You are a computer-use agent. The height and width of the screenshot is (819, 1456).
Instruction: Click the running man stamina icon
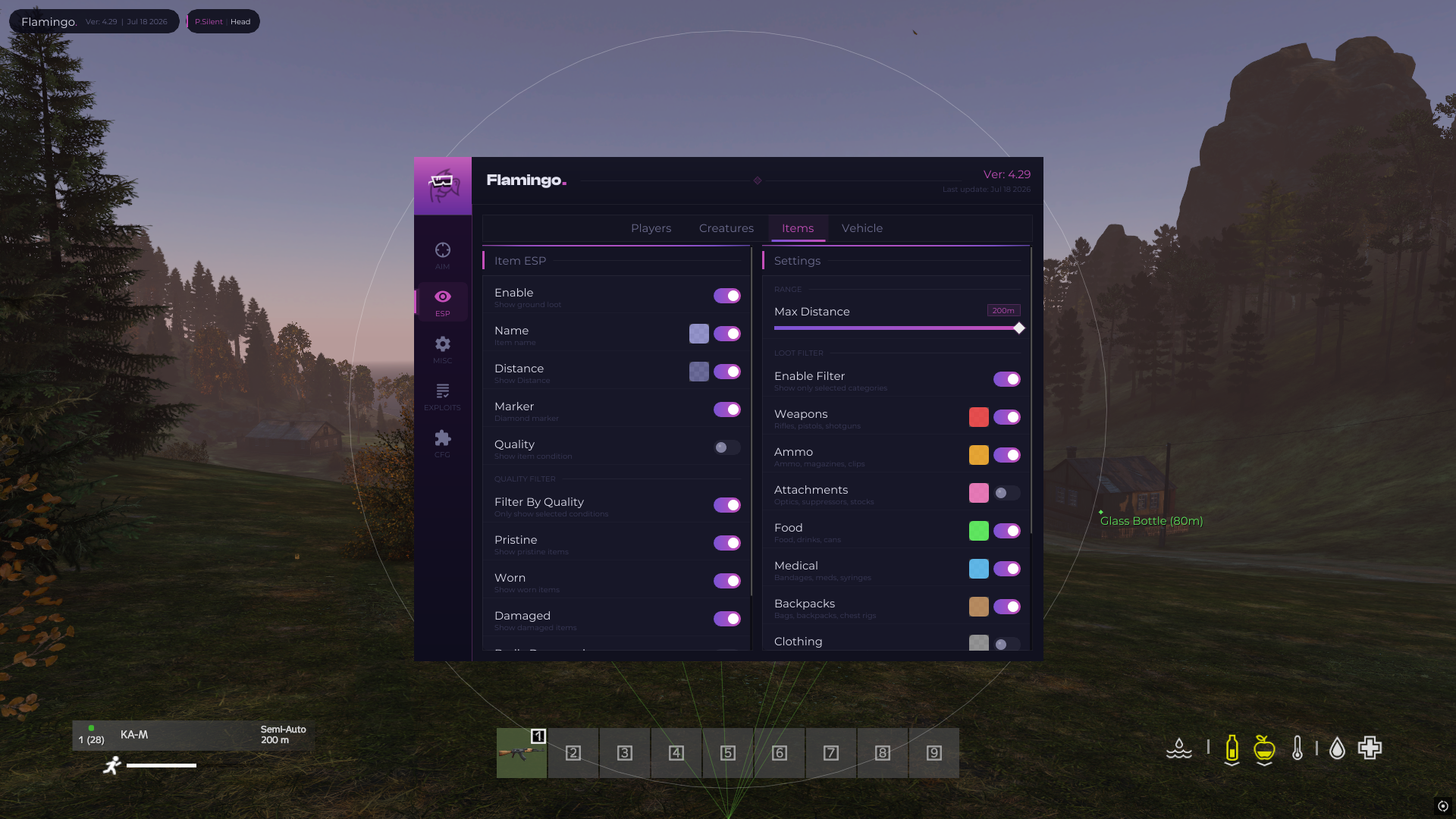point(112,765)
